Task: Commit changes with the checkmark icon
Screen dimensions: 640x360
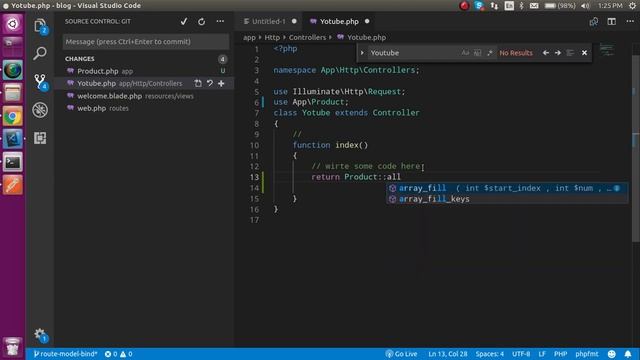Action: click(x=184, y=22)
